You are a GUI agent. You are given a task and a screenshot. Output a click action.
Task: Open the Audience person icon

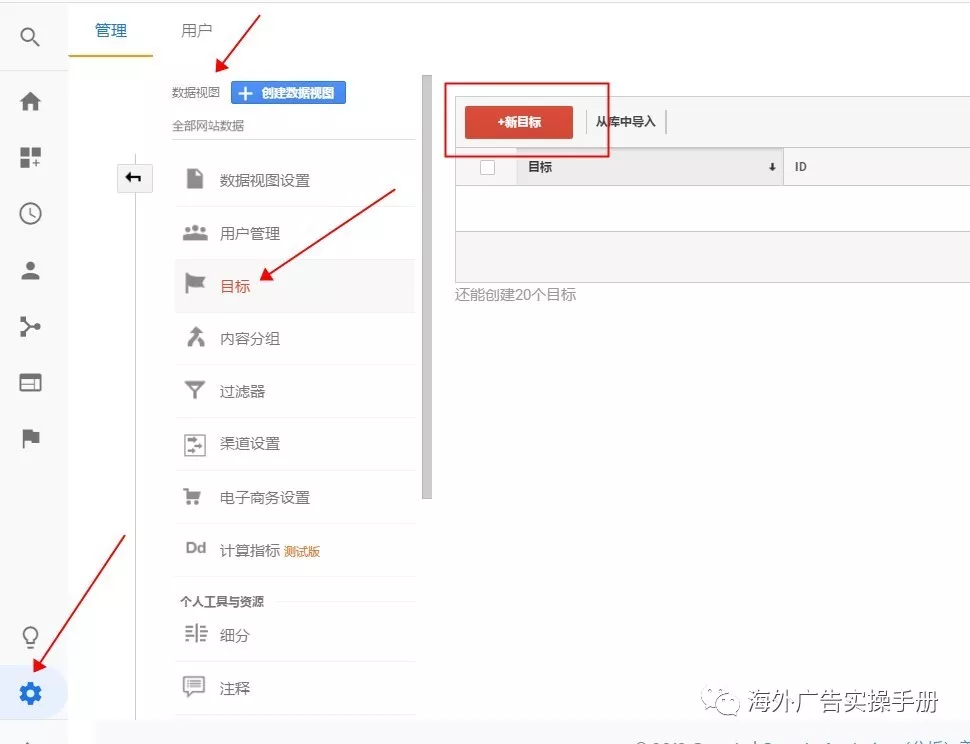click(30, 270)
